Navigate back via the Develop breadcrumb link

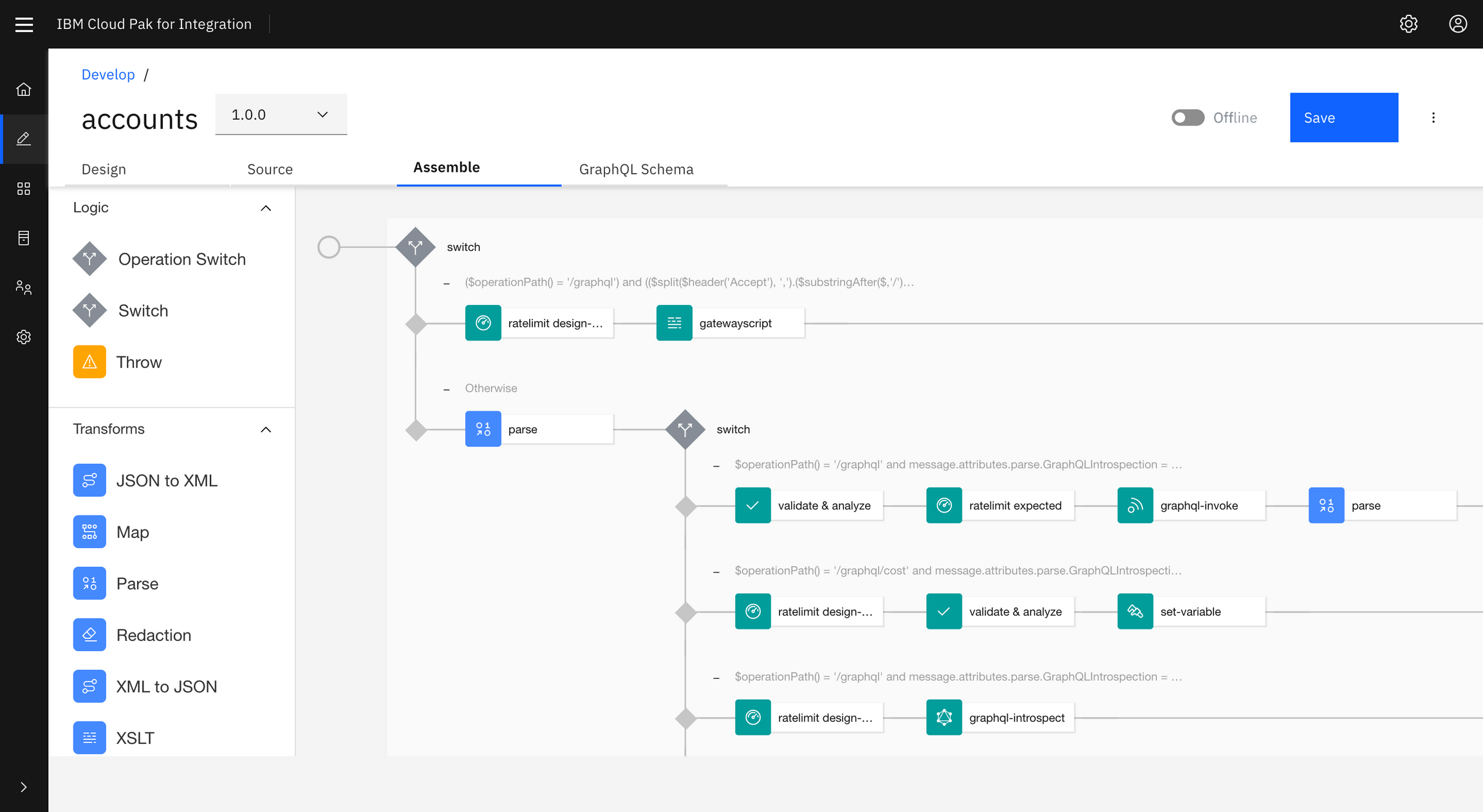(x=108, y=74)
